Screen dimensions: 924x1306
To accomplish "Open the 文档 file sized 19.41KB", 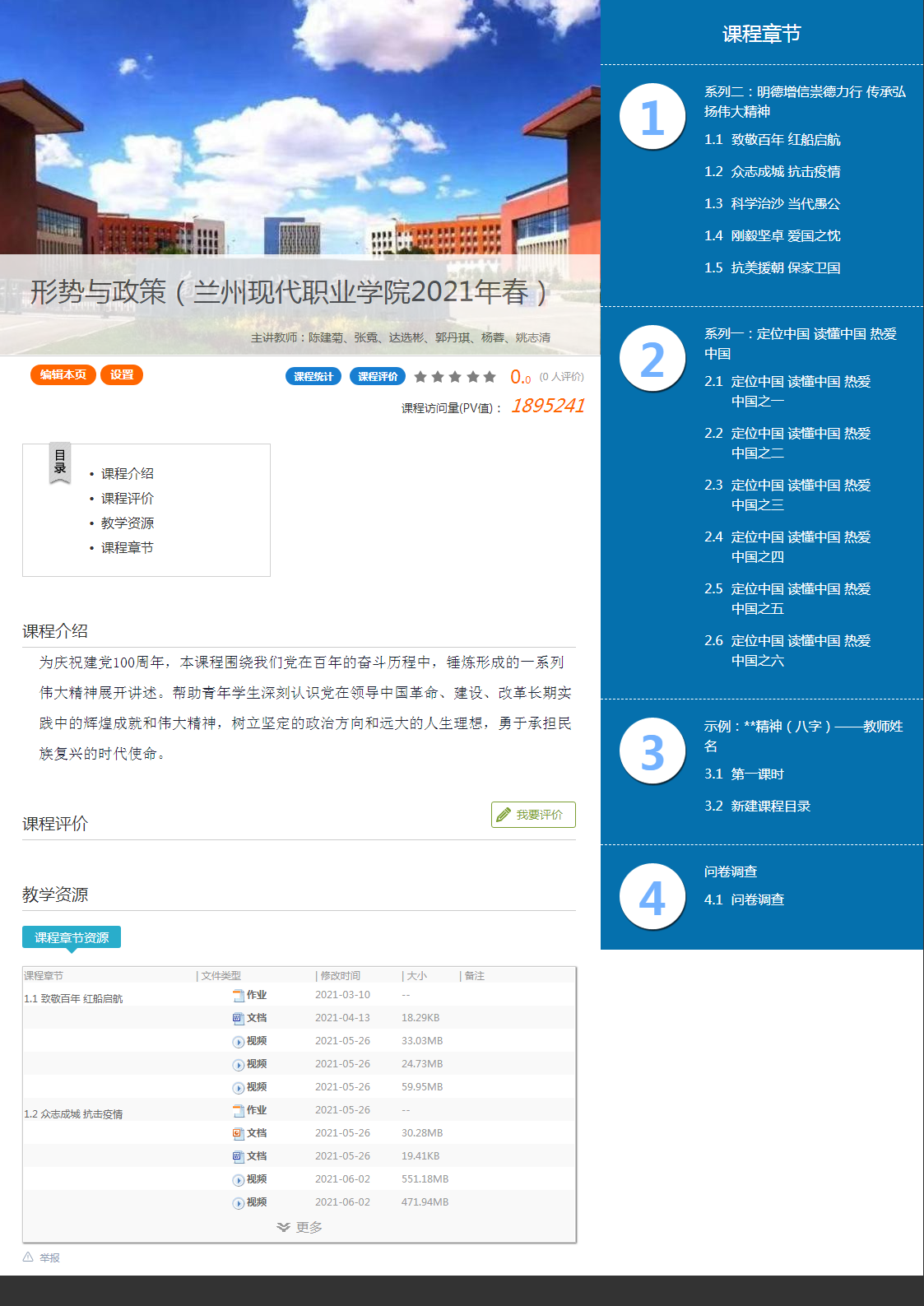I will (250, 1156).
